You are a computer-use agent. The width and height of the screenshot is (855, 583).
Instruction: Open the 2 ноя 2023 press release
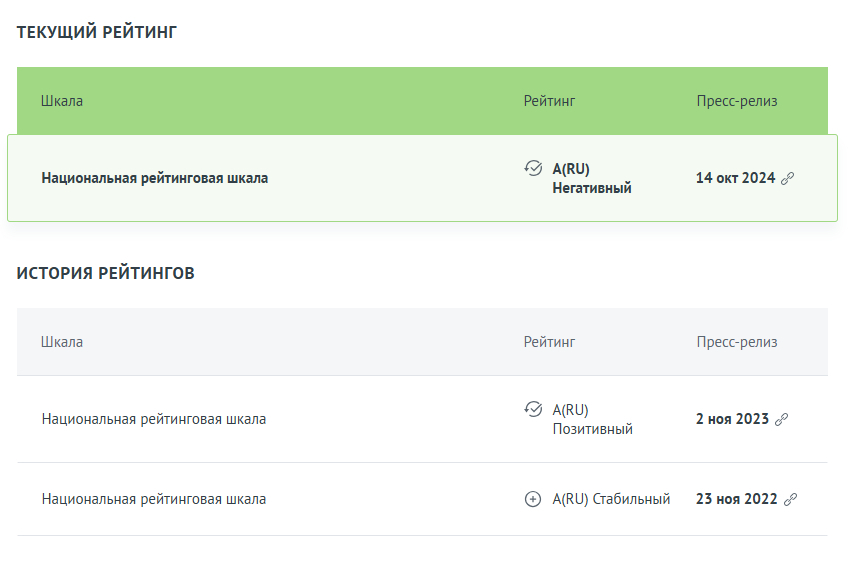pyautogui.click(x=732, y=419)
